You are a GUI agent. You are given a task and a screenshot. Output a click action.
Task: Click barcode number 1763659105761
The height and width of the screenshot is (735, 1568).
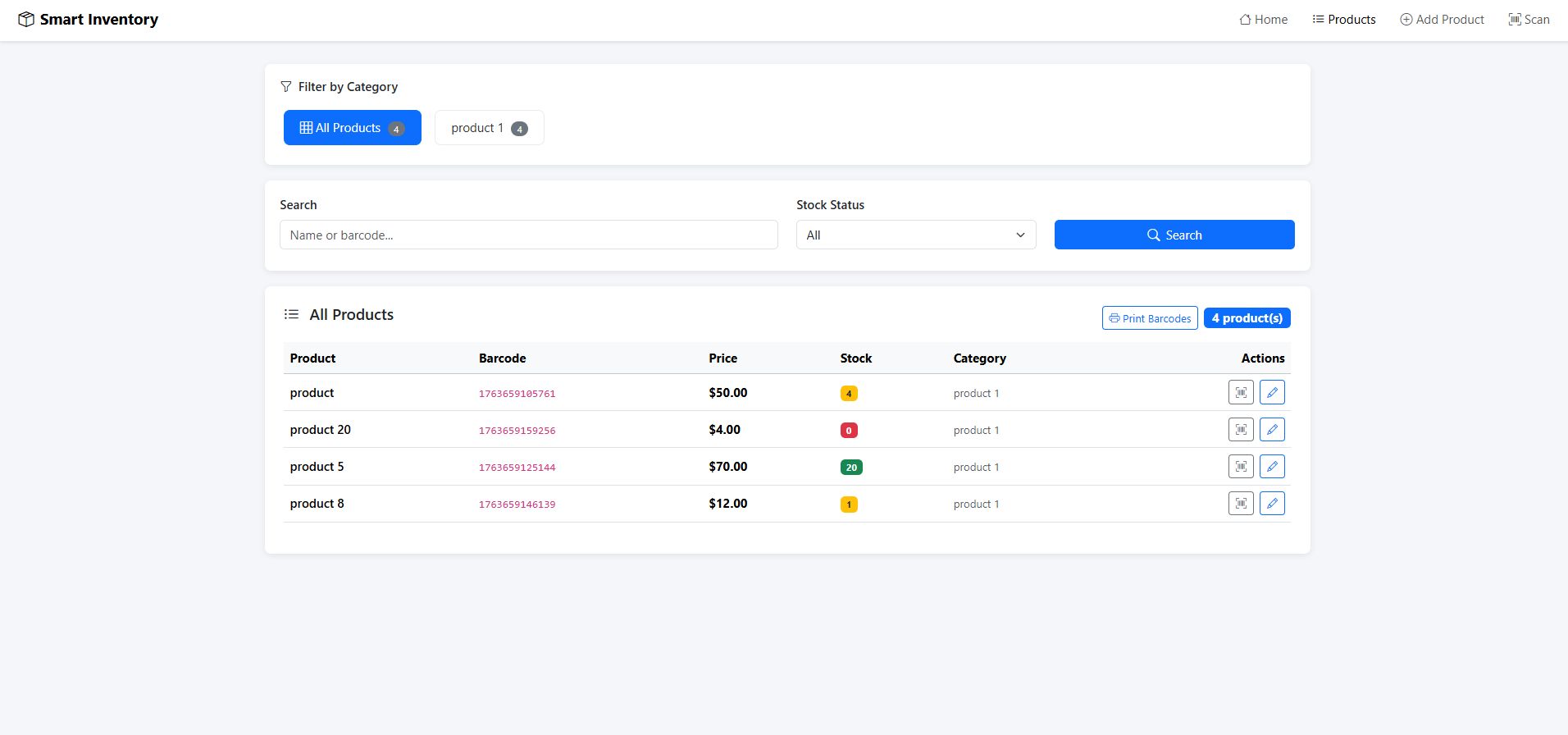pyautogui.click(x=517, y=394)
